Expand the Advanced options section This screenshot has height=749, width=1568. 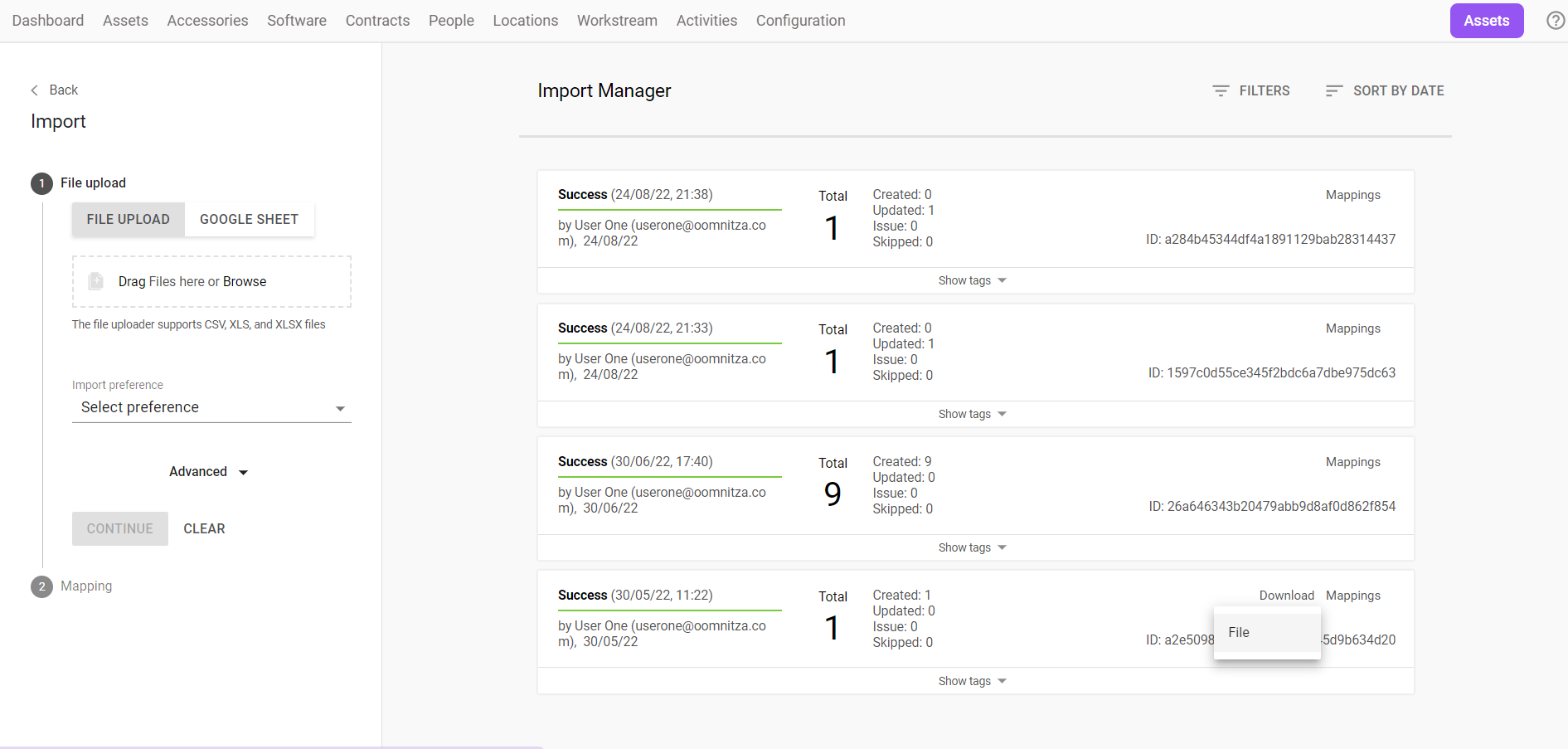[x=208, y=472]
